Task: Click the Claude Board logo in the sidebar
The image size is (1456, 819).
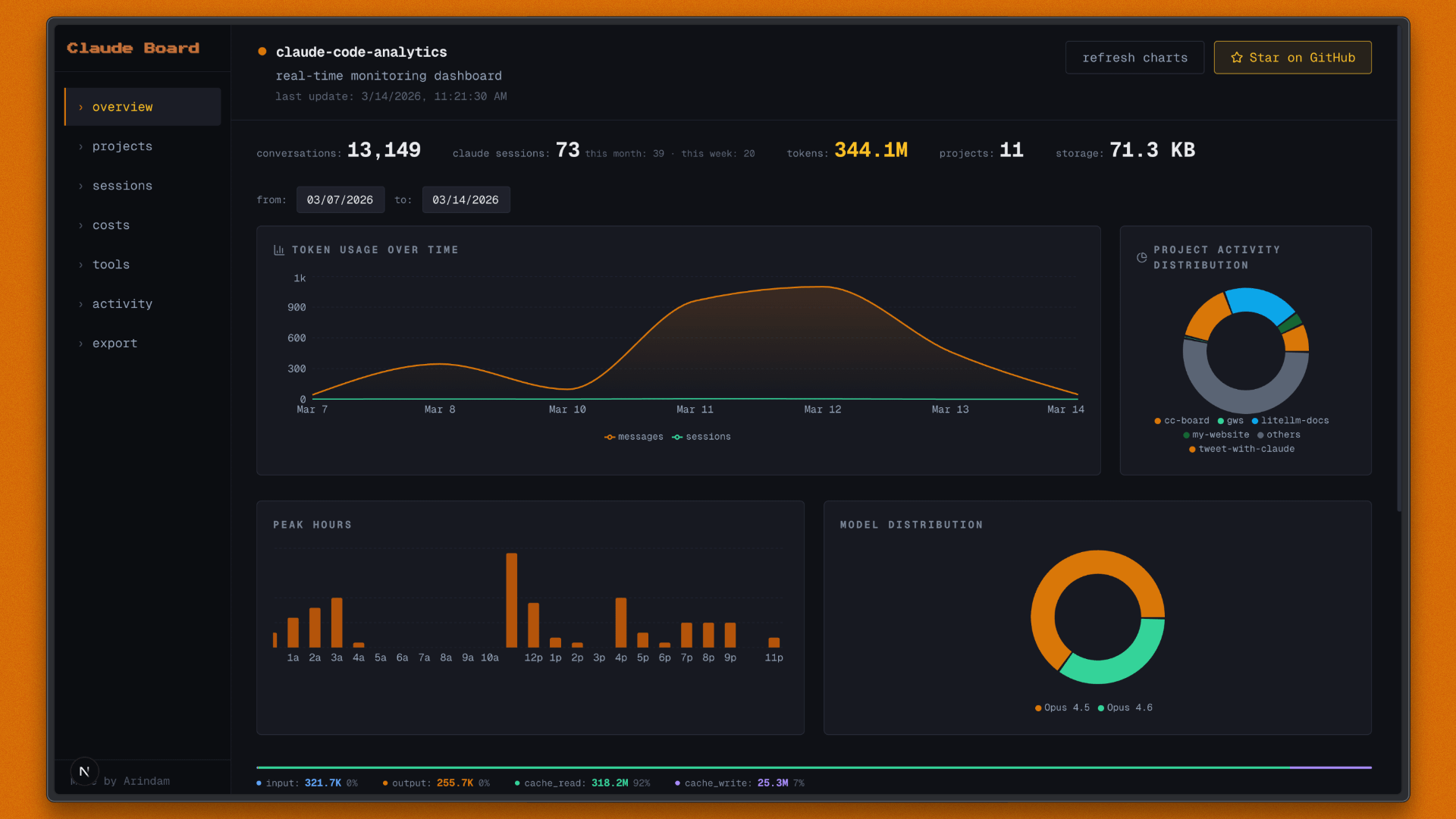Action: [x=133, y=48]
